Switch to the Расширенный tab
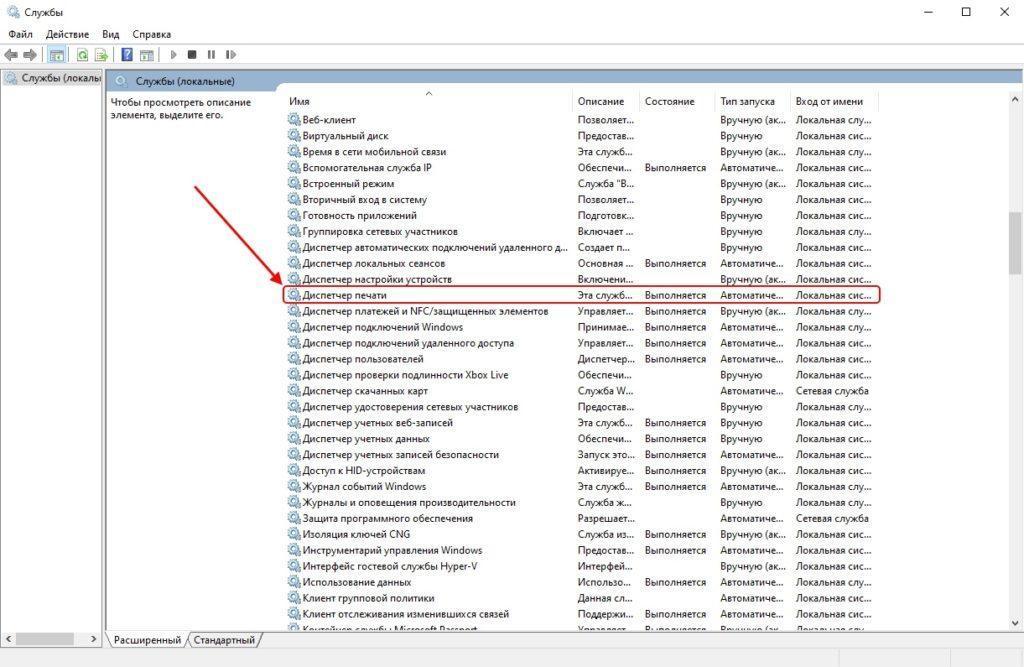The image size is (1024, 667). (148, 640)
